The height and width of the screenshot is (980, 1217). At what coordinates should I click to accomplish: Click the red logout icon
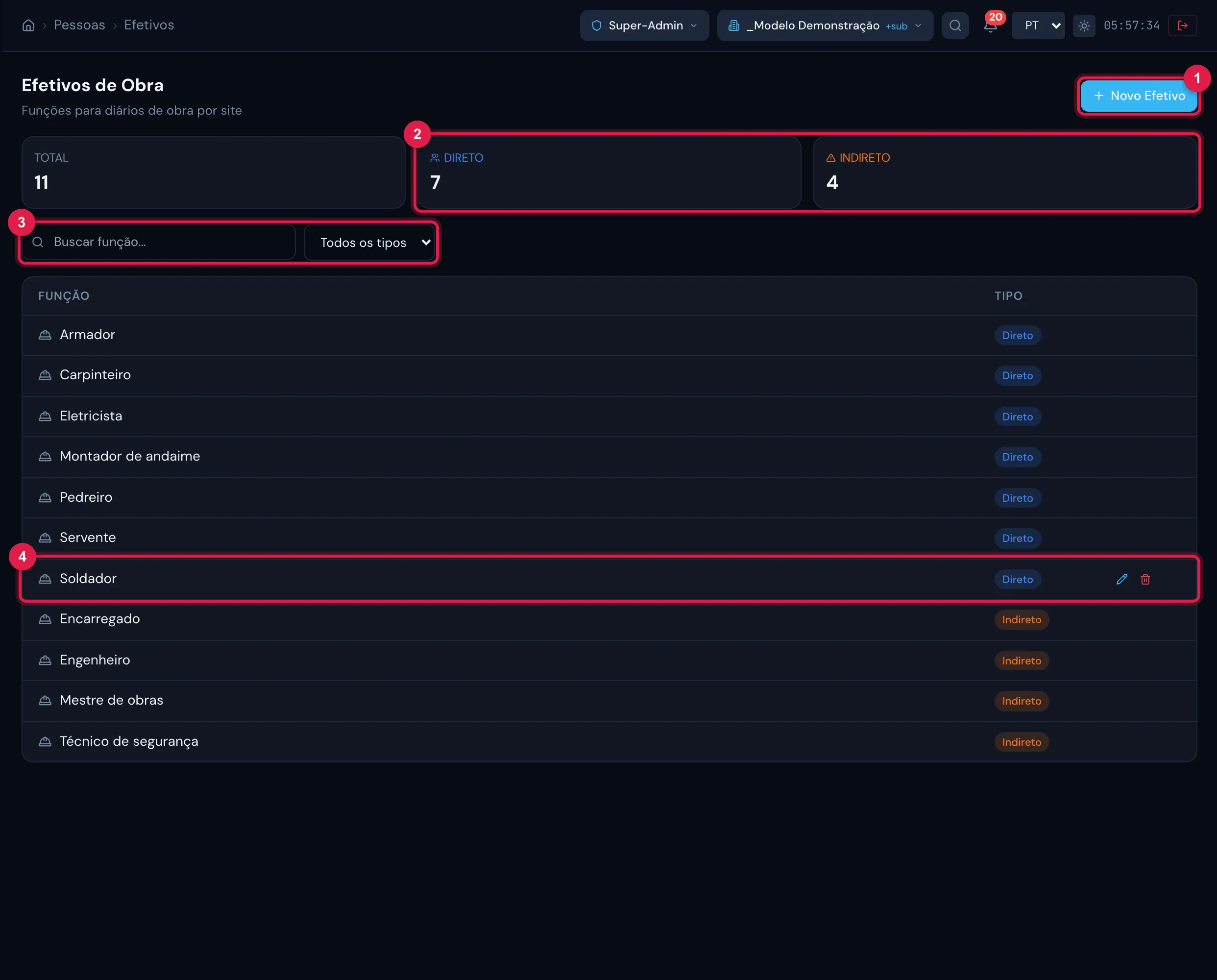(x=1183, y=25)
